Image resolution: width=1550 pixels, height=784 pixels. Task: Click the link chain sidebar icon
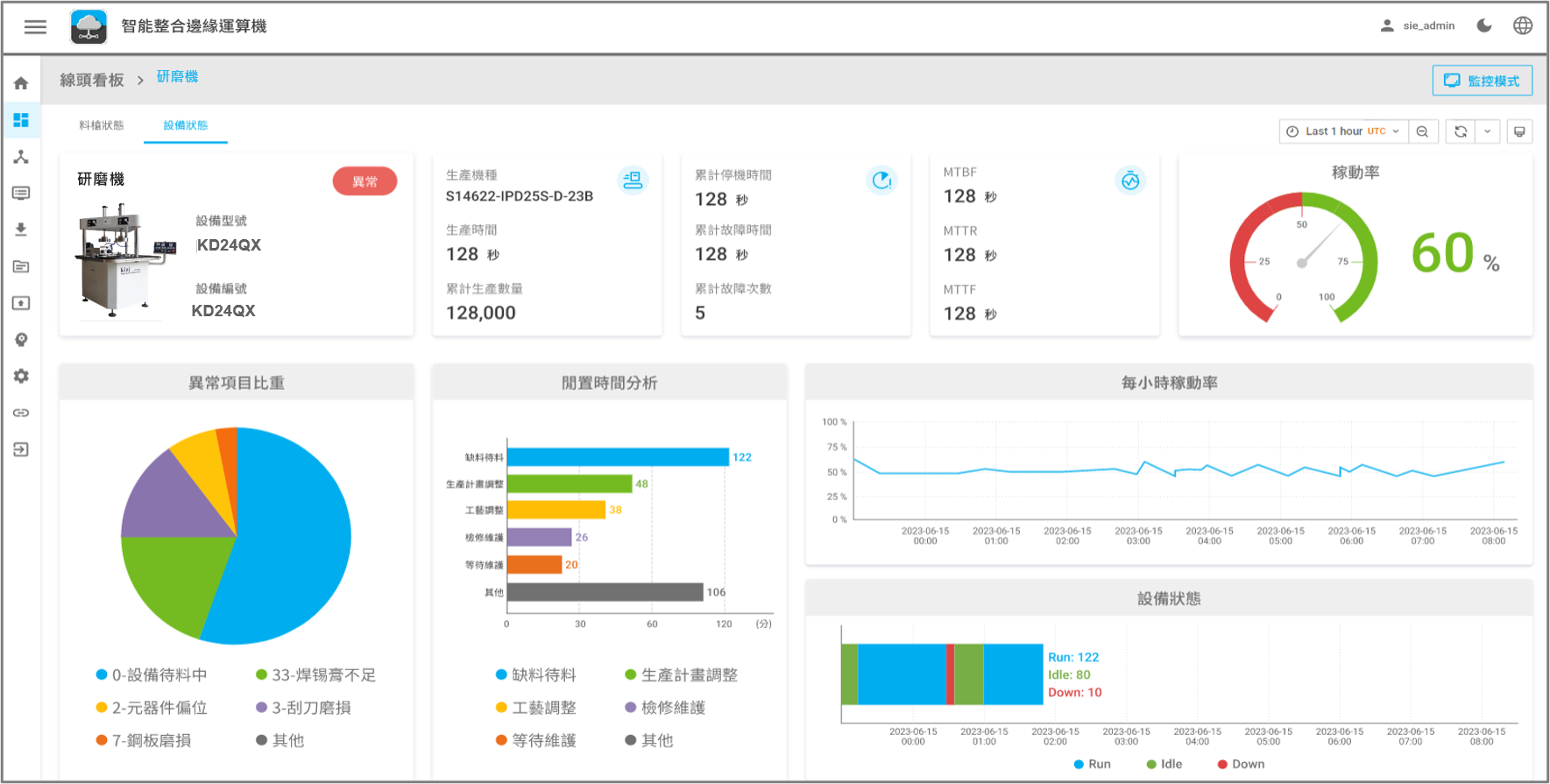[21, 413]
